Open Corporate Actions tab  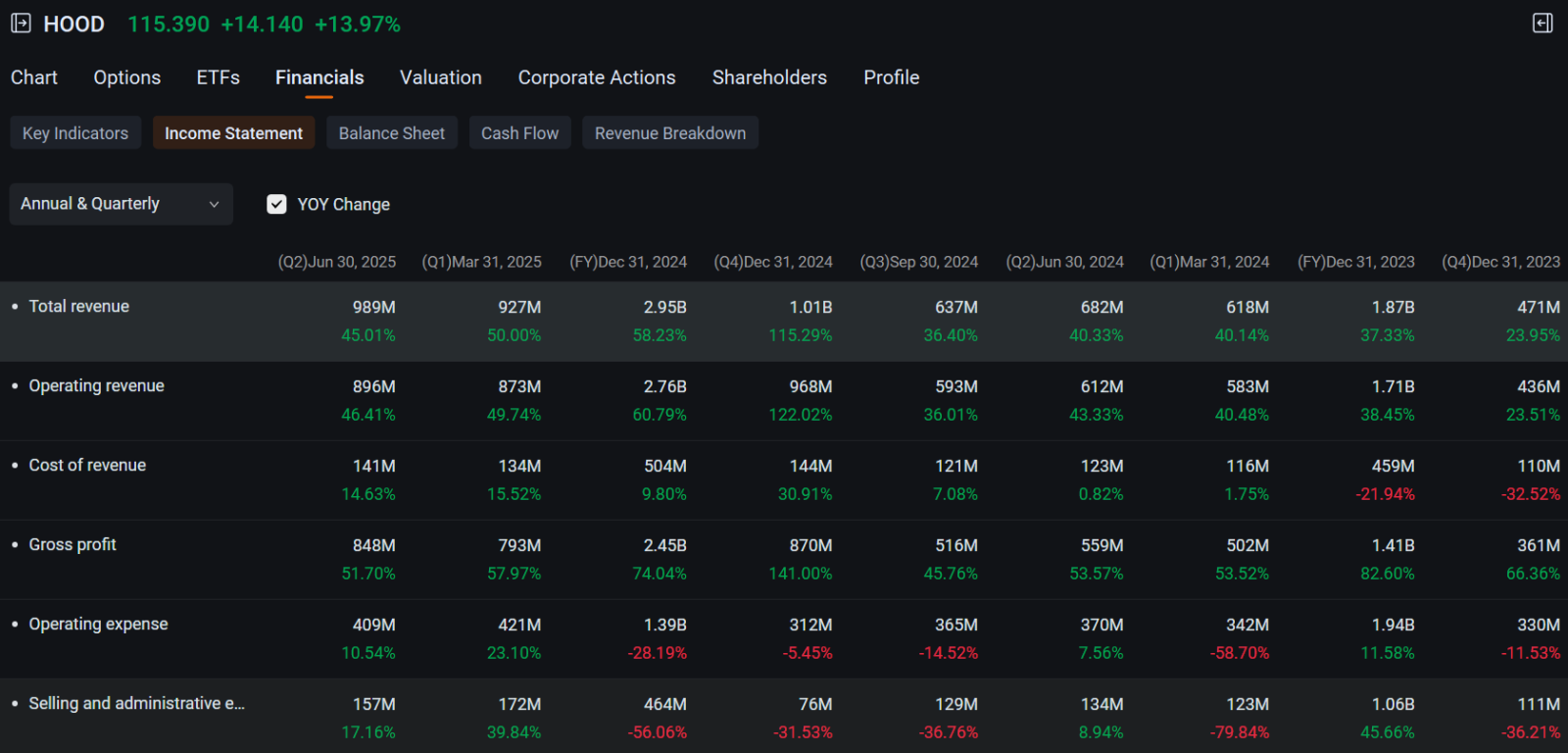(x=597, y=77)
